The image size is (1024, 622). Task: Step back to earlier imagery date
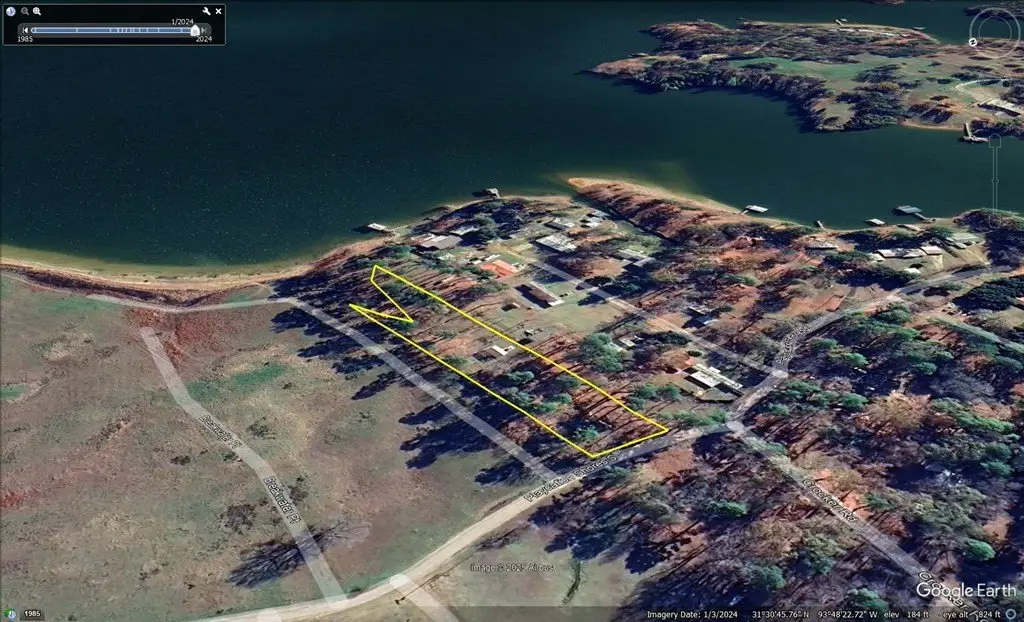click(x=25, y=30)
